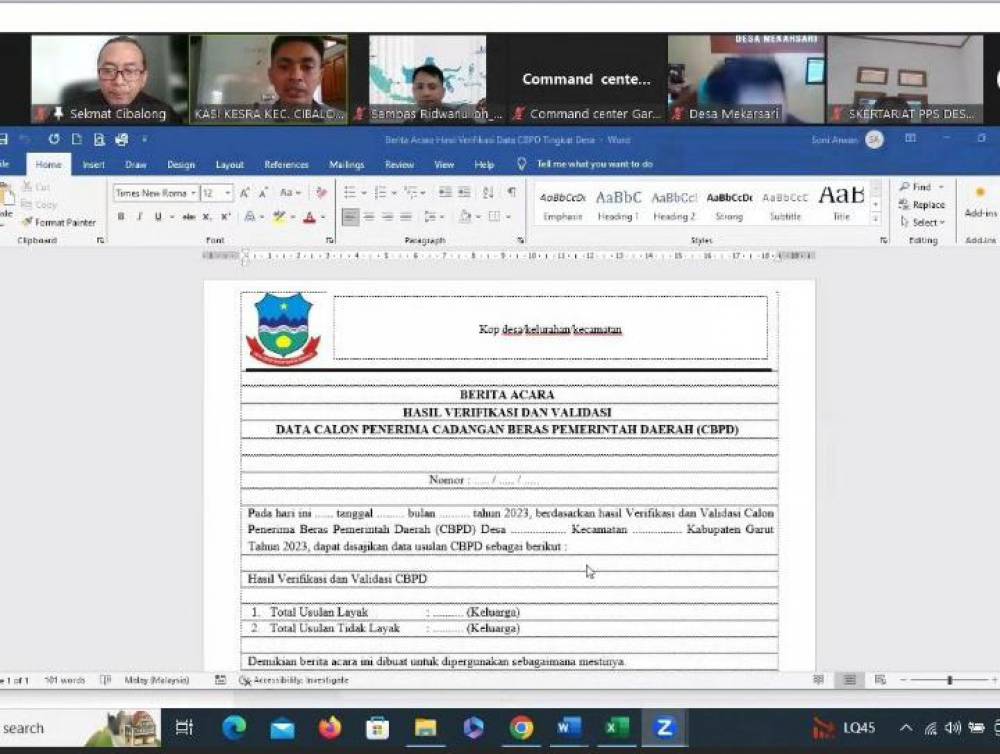Click the Sort icon in Paragraph group
1000x754 pixels.
click(x=489, y=193)
